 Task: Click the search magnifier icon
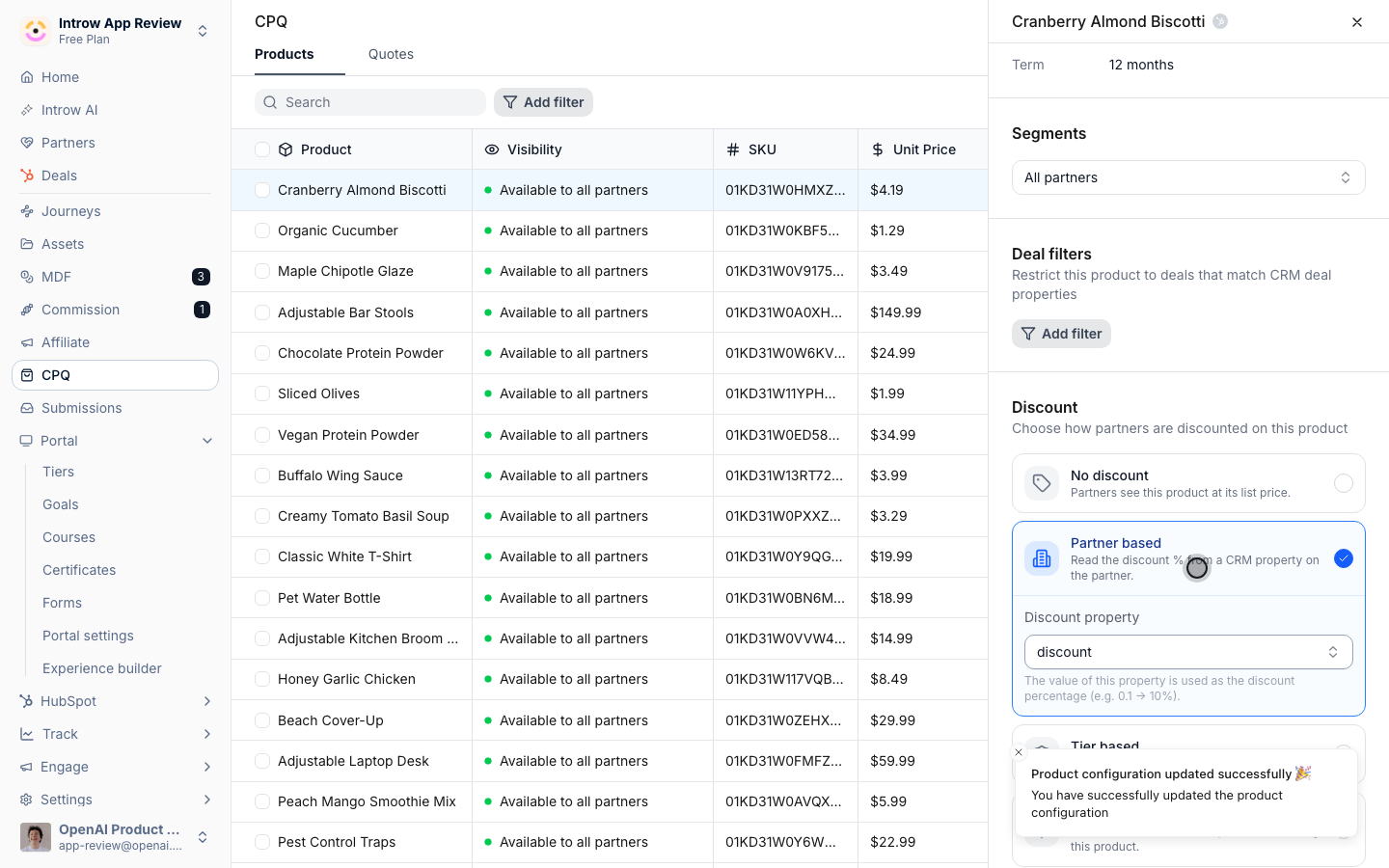coord(270,102)
